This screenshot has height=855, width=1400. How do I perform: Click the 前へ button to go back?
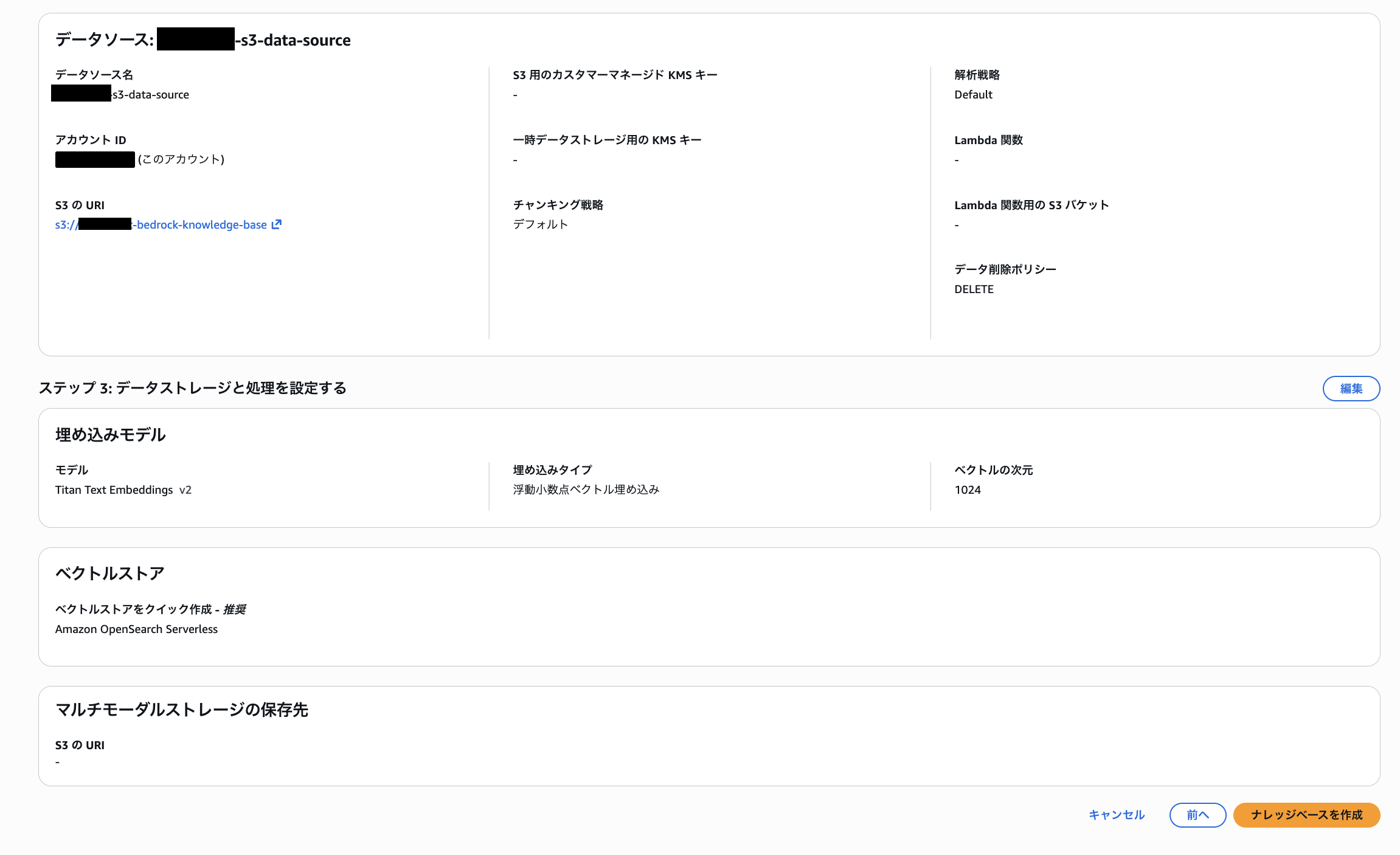click(x=1197, y=815)
